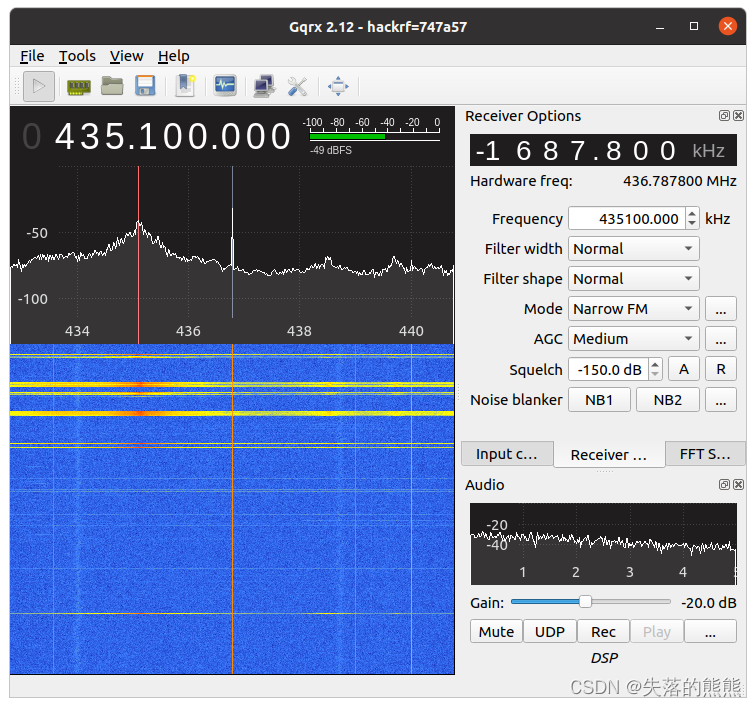
Task: Open demodulator options next to Mode
Action: click(x=721, y=309)
